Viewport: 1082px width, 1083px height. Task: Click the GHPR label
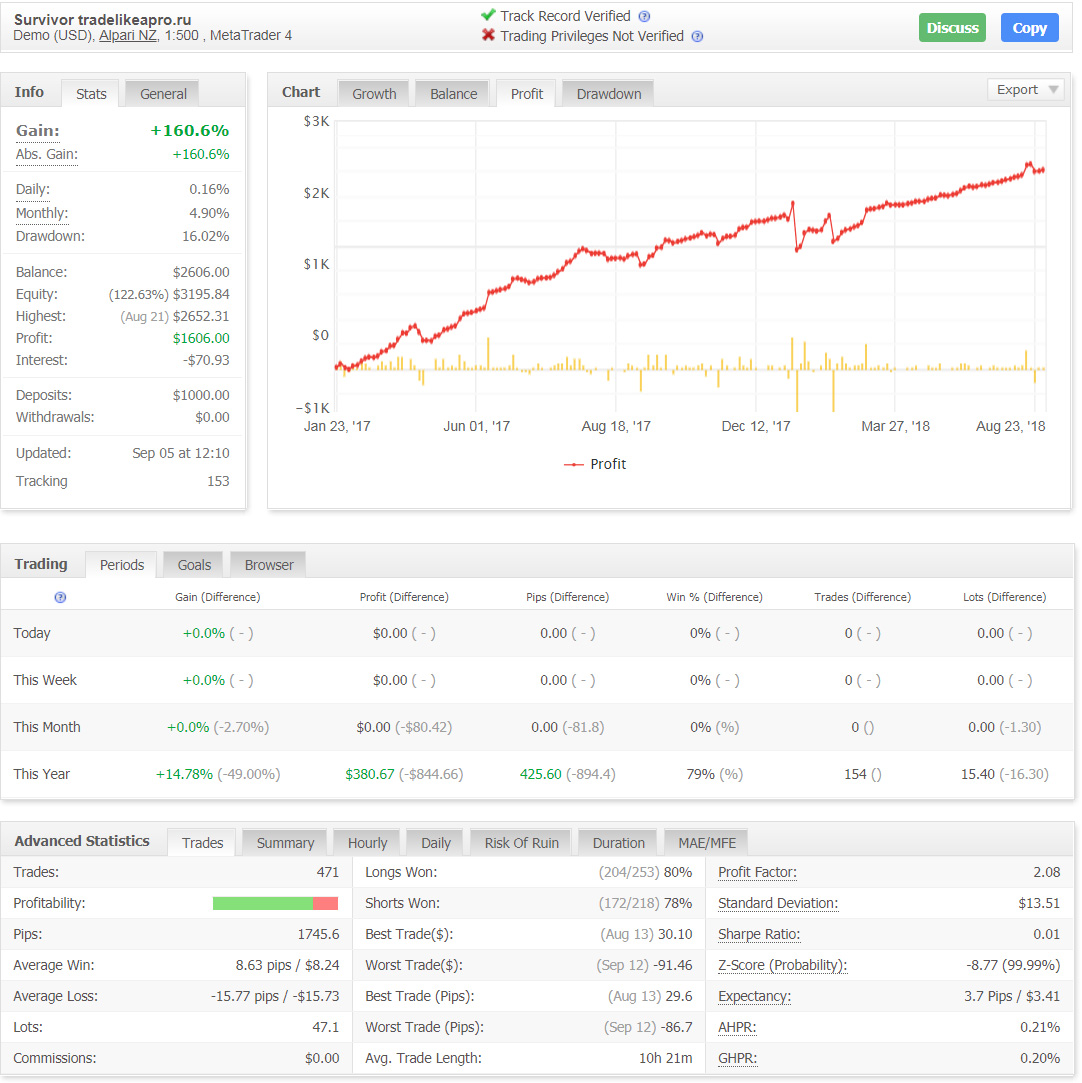pos(737,1059)
